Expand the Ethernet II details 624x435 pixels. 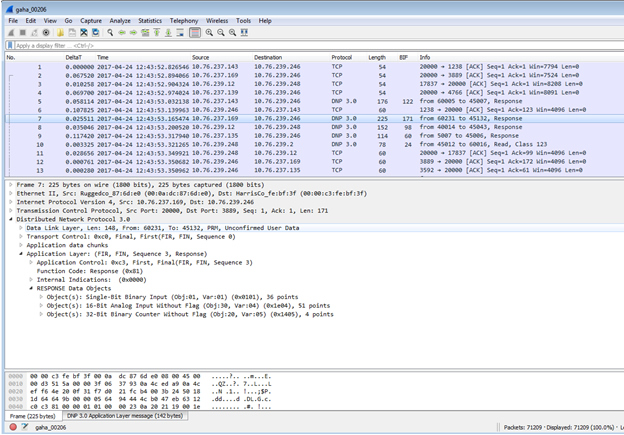click(11, 193)
